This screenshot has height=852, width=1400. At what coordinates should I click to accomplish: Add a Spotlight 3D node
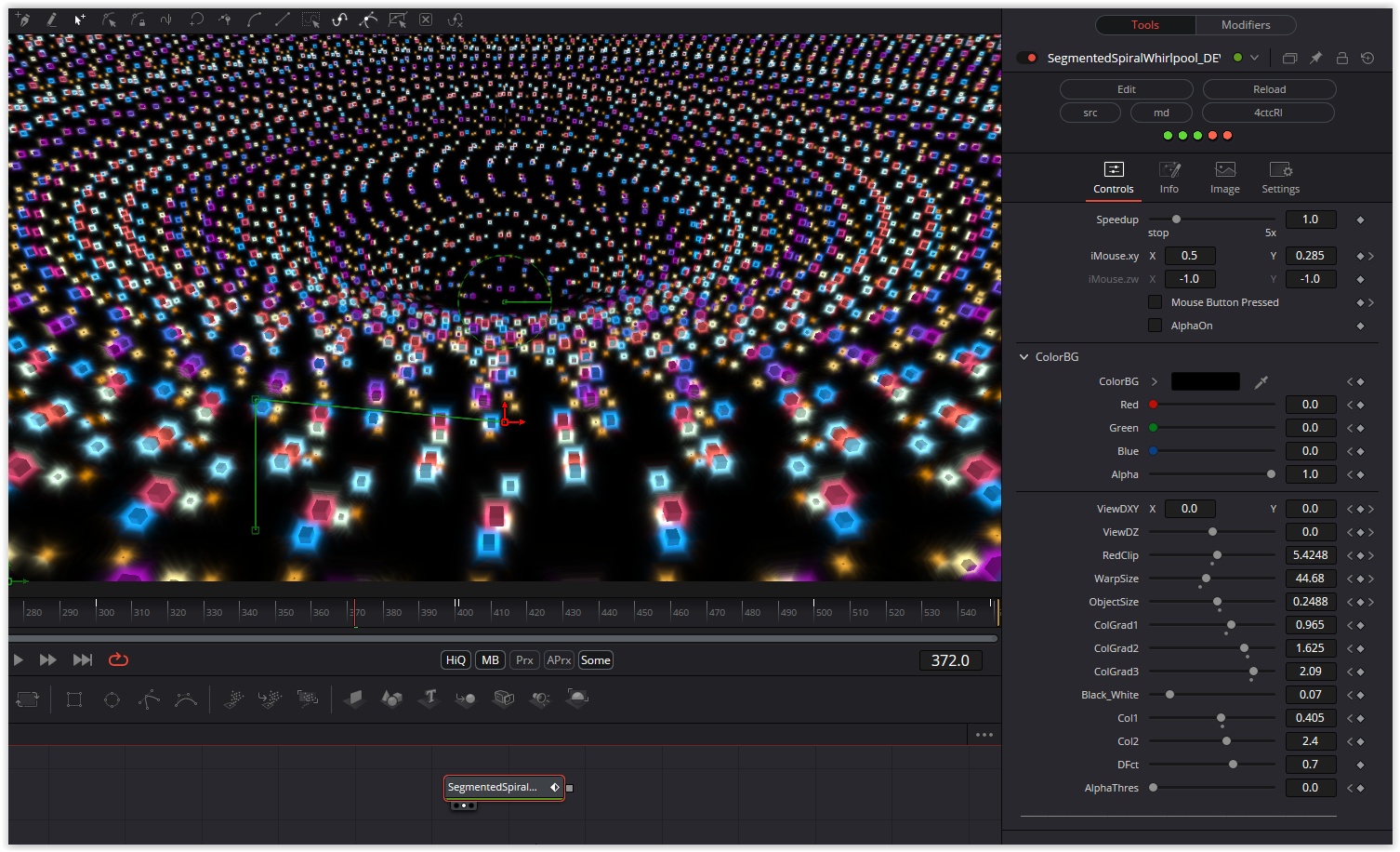click(540, 699)
